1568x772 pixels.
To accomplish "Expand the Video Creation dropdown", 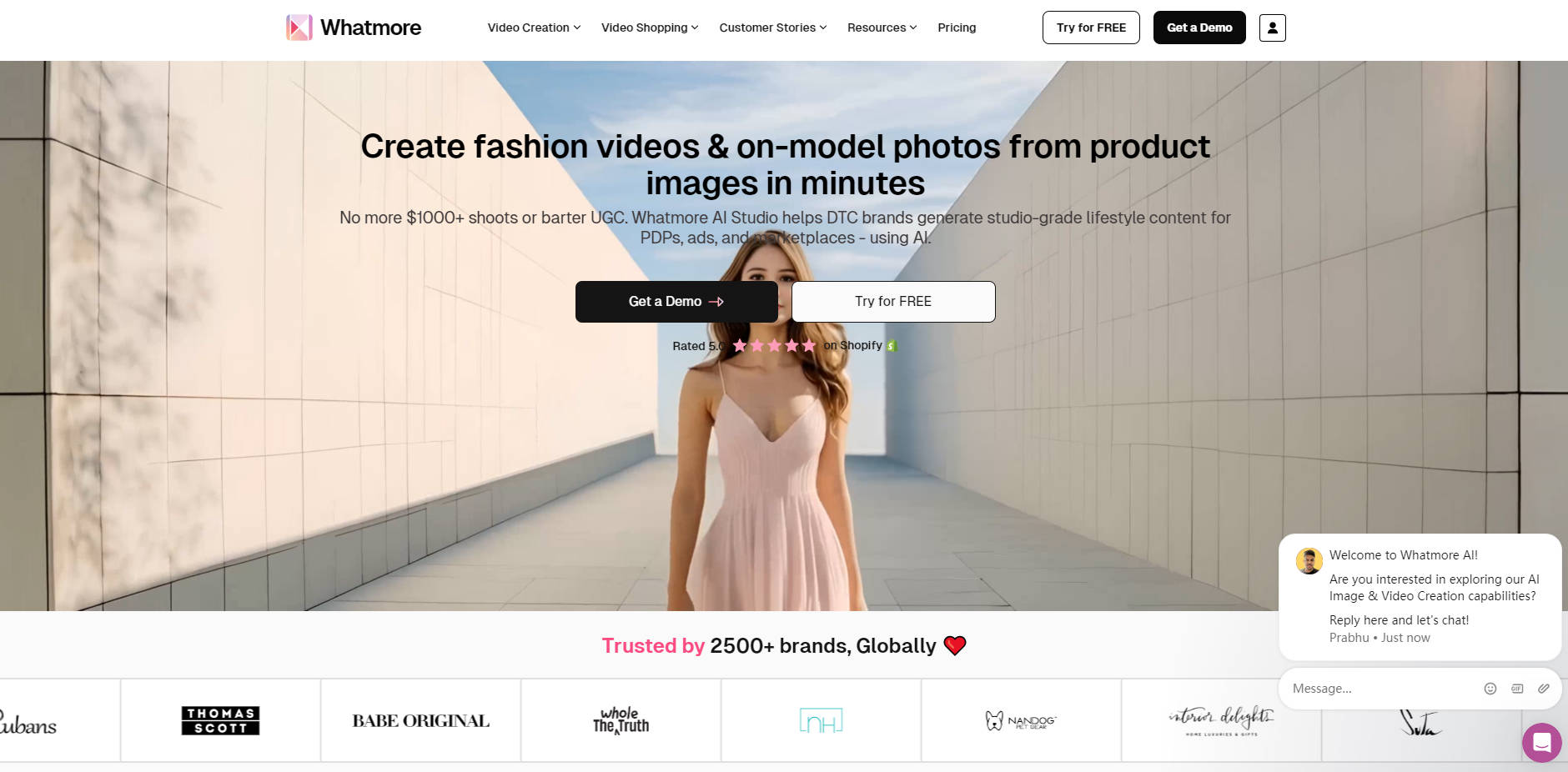I will [x=532, y=28].
